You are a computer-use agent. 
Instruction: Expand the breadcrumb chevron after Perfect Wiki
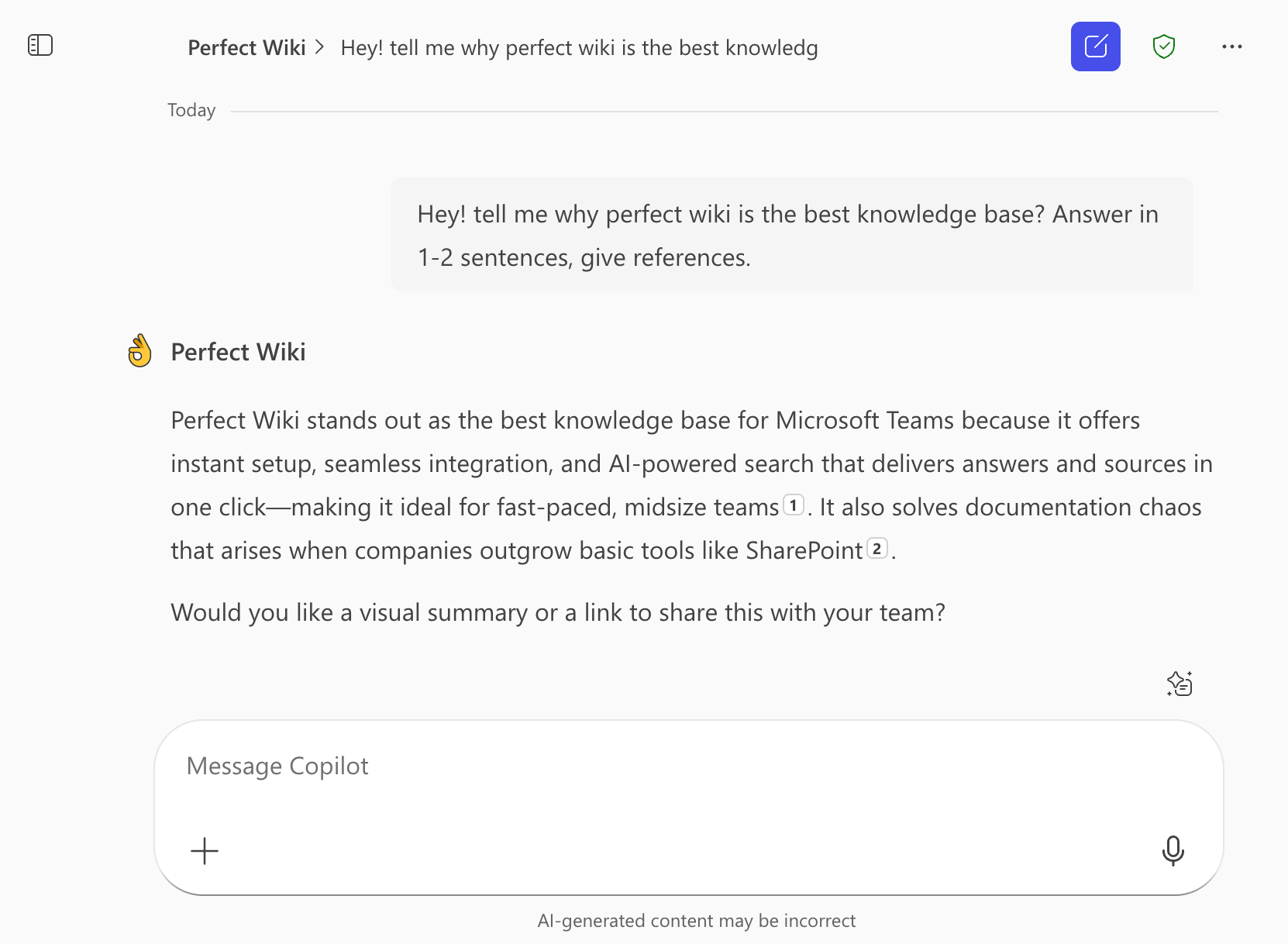coord(319,47)
